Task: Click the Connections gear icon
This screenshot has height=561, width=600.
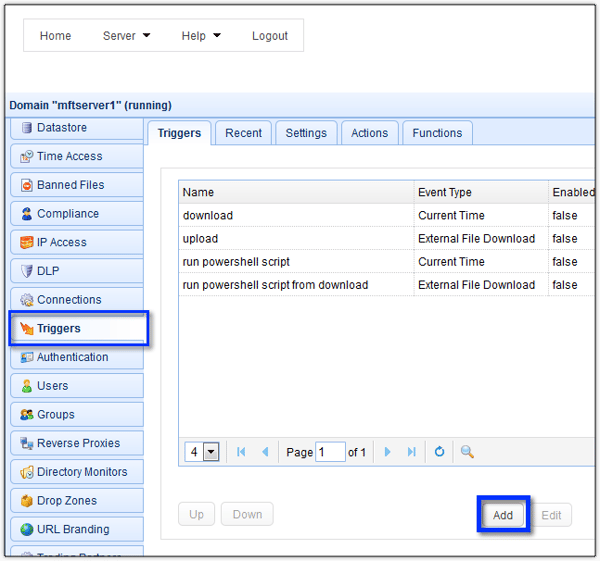Action: click(x=27, y=300)
